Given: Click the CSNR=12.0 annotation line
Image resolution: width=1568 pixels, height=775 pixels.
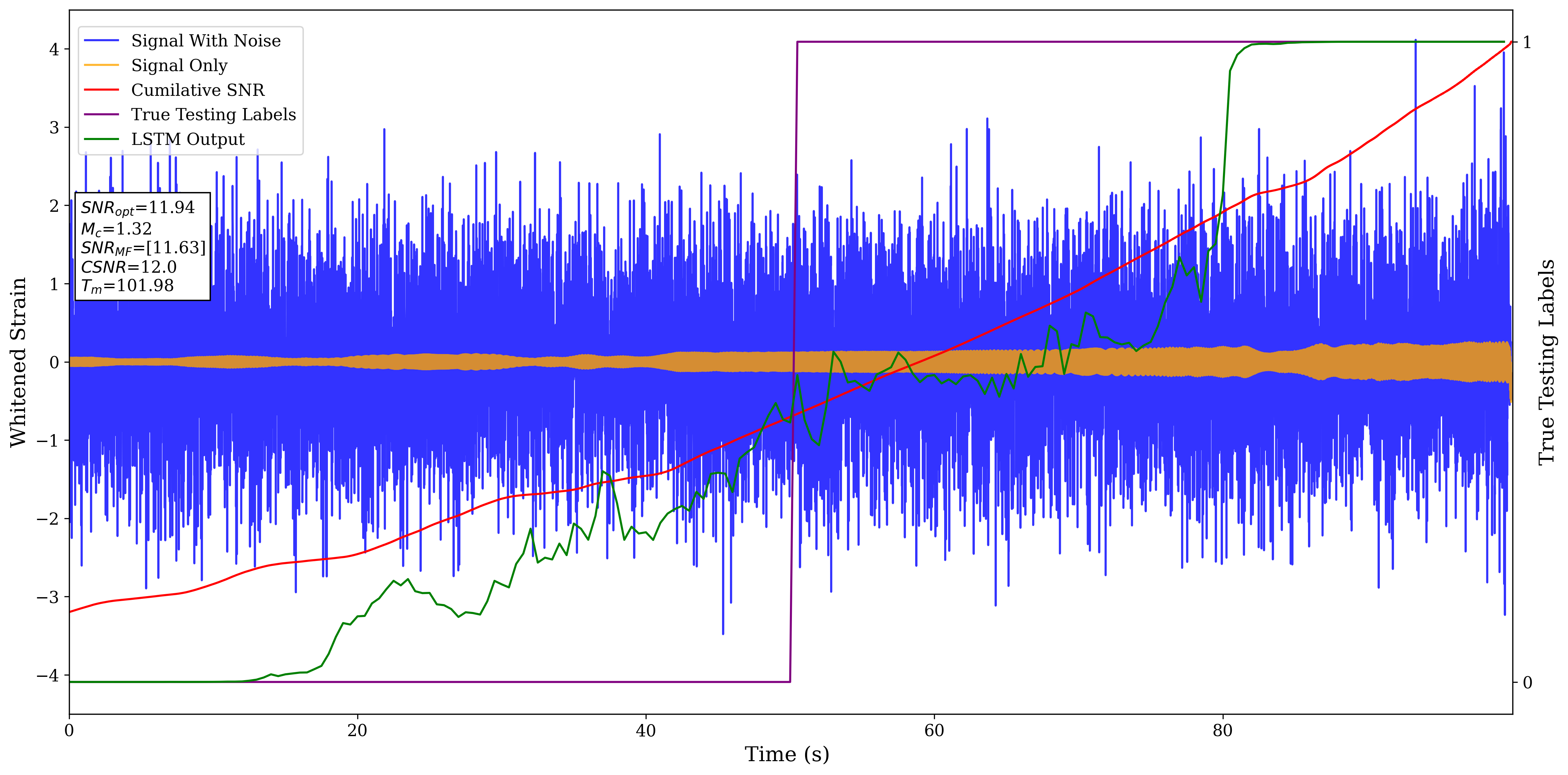Looking at the screenshot, I should [129, 267].
